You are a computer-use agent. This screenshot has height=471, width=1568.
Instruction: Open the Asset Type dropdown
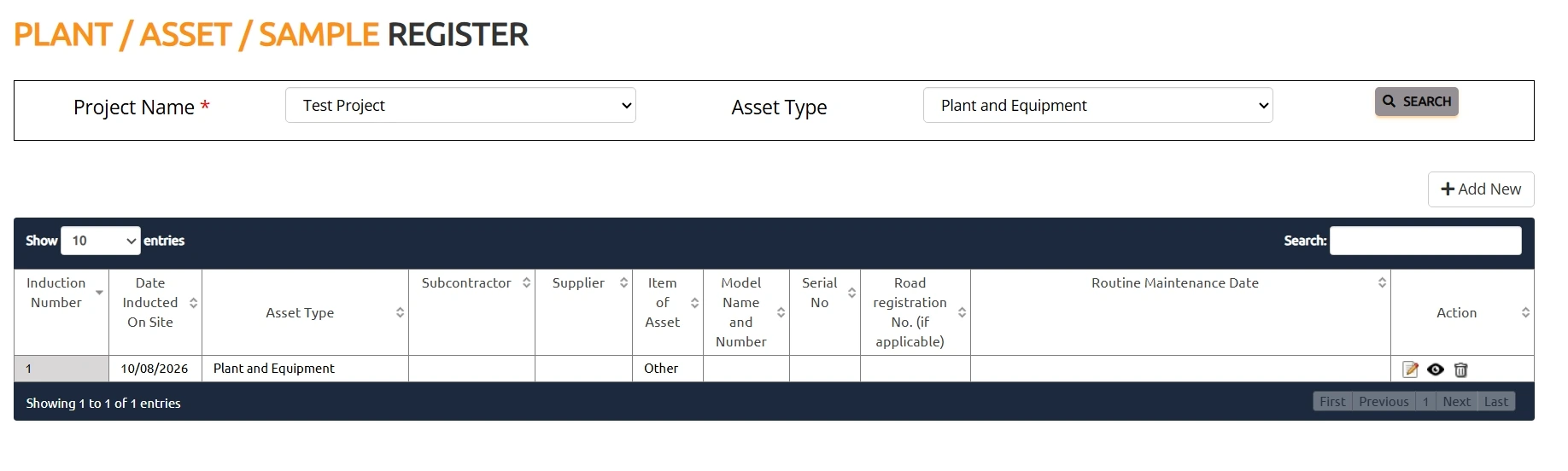pyautogui.click(x=1097, y=105)
